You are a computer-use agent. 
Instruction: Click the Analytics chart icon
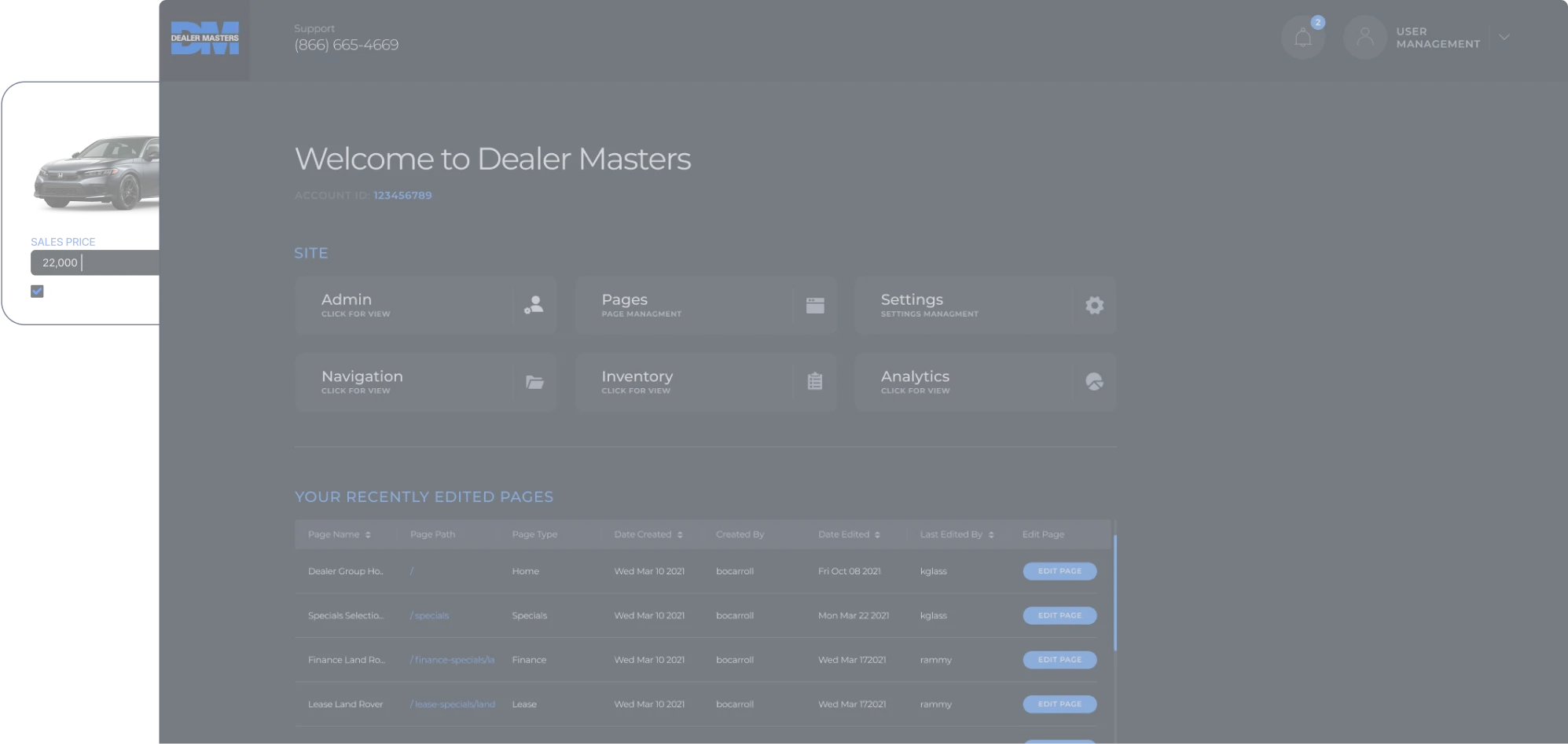click(1094, 382)
